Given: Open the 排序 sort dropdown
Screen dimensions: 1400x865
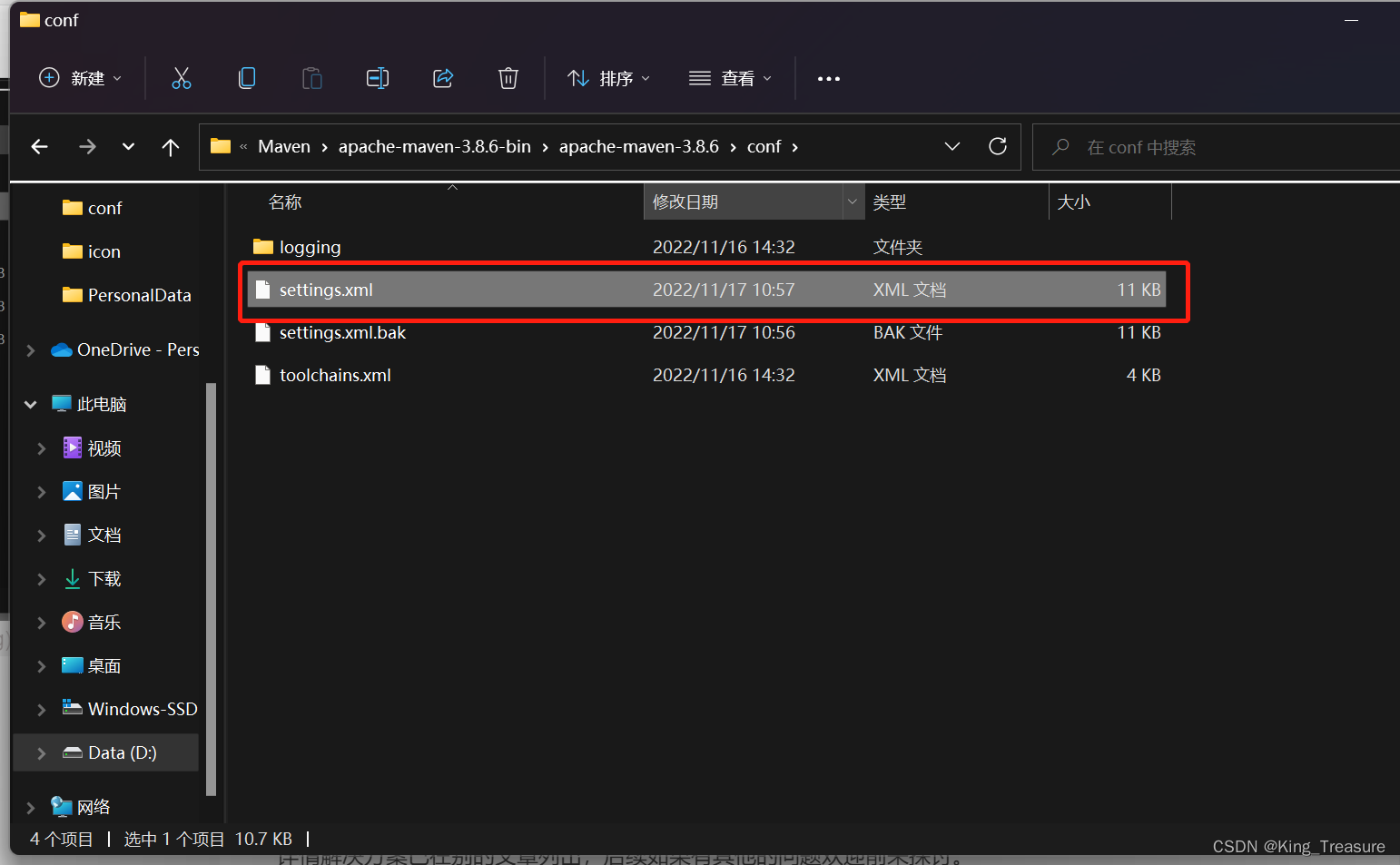Looking at the screenshot, I should pos(608,78).
